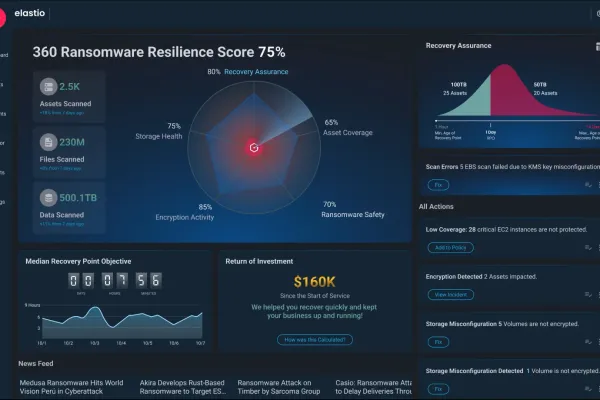Click the Data Scanned database icon
This screenshot has width=600, height=400.
tap(48, 198)
